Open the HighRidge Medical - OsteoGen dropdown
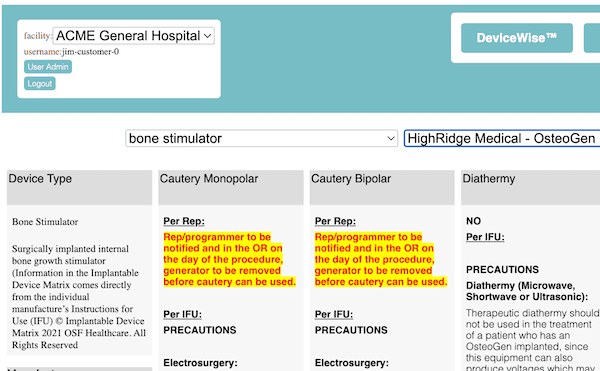600x371 pixels. (x=502, y=138)
